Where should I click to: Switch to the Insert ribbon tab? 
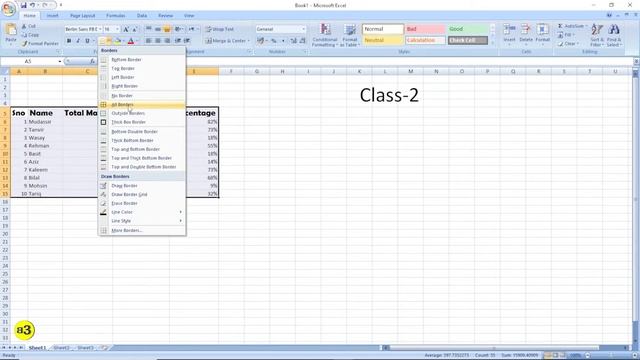tap(52, 16)
